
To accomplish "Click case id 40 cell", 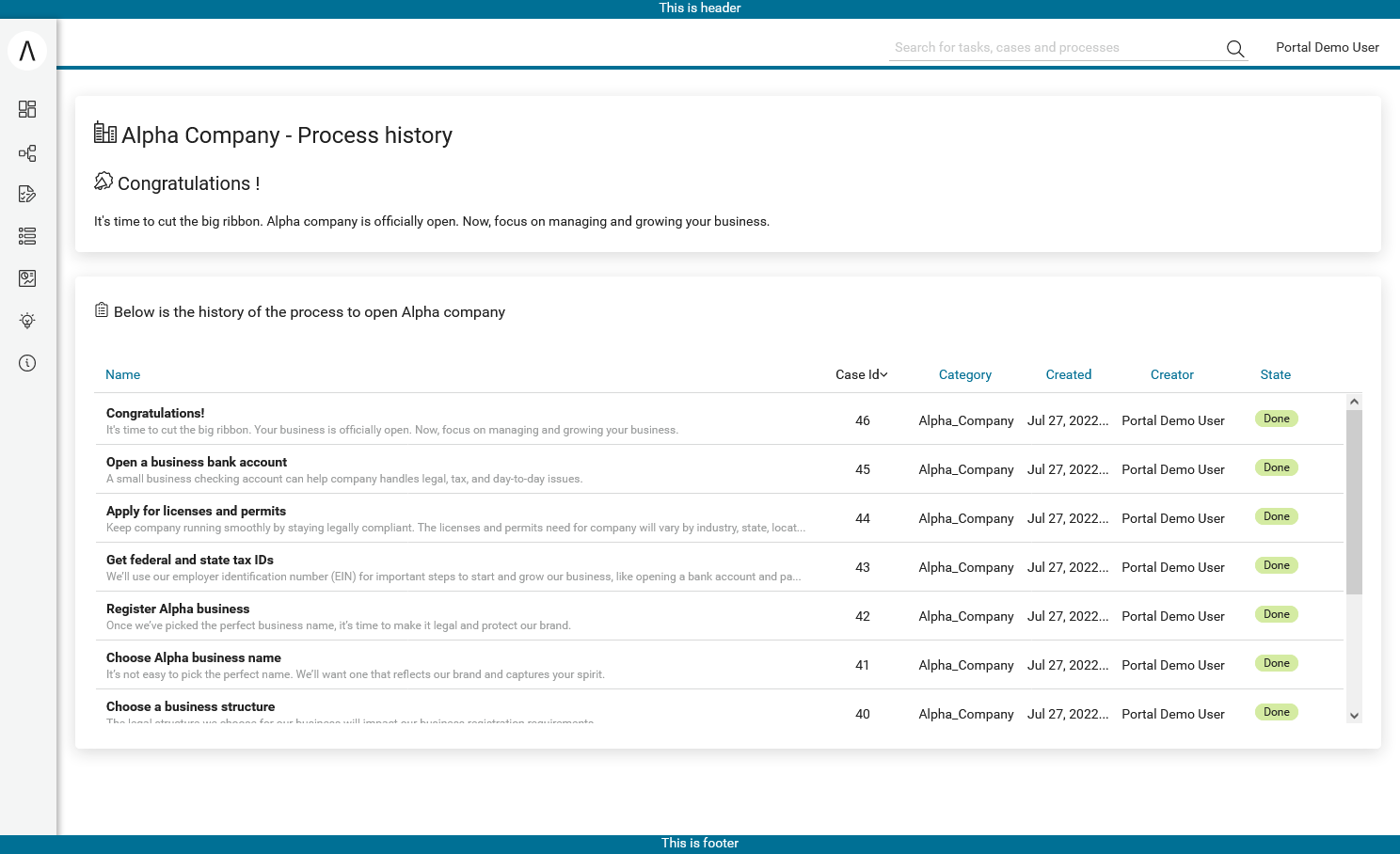I will (x=863, y=714).
